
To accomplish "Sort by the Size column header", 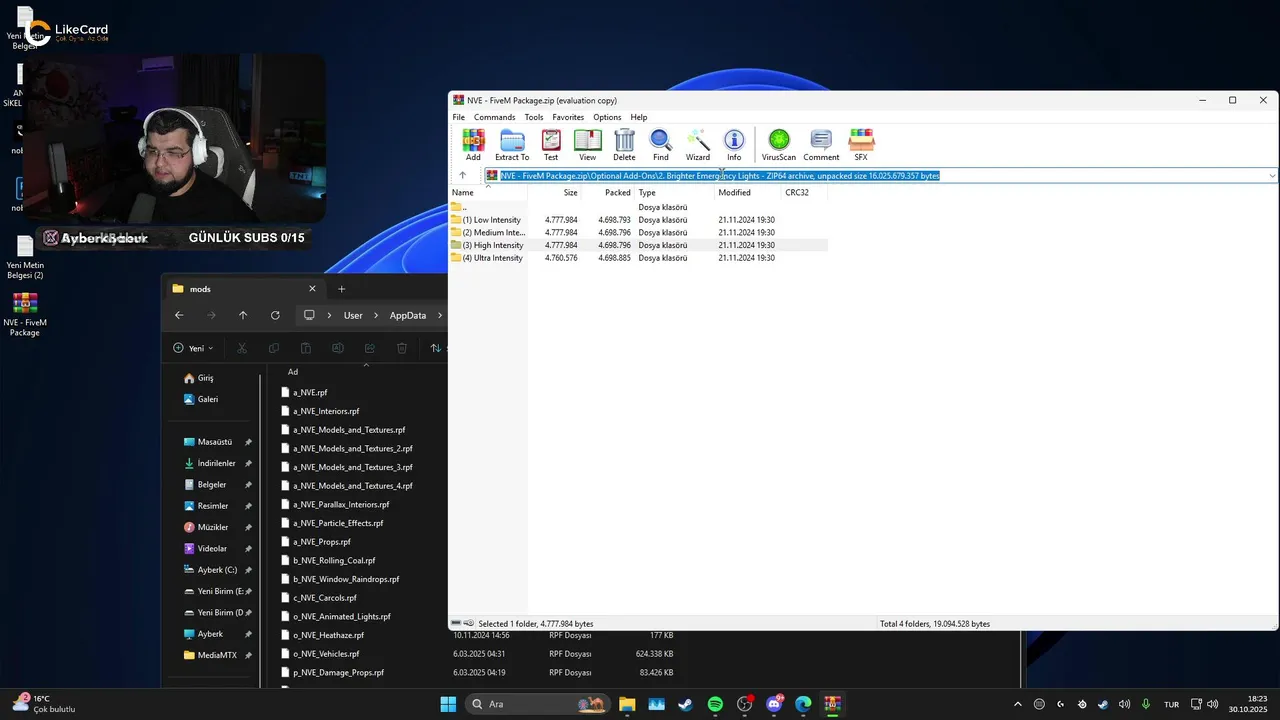I will tap(554, 192).
